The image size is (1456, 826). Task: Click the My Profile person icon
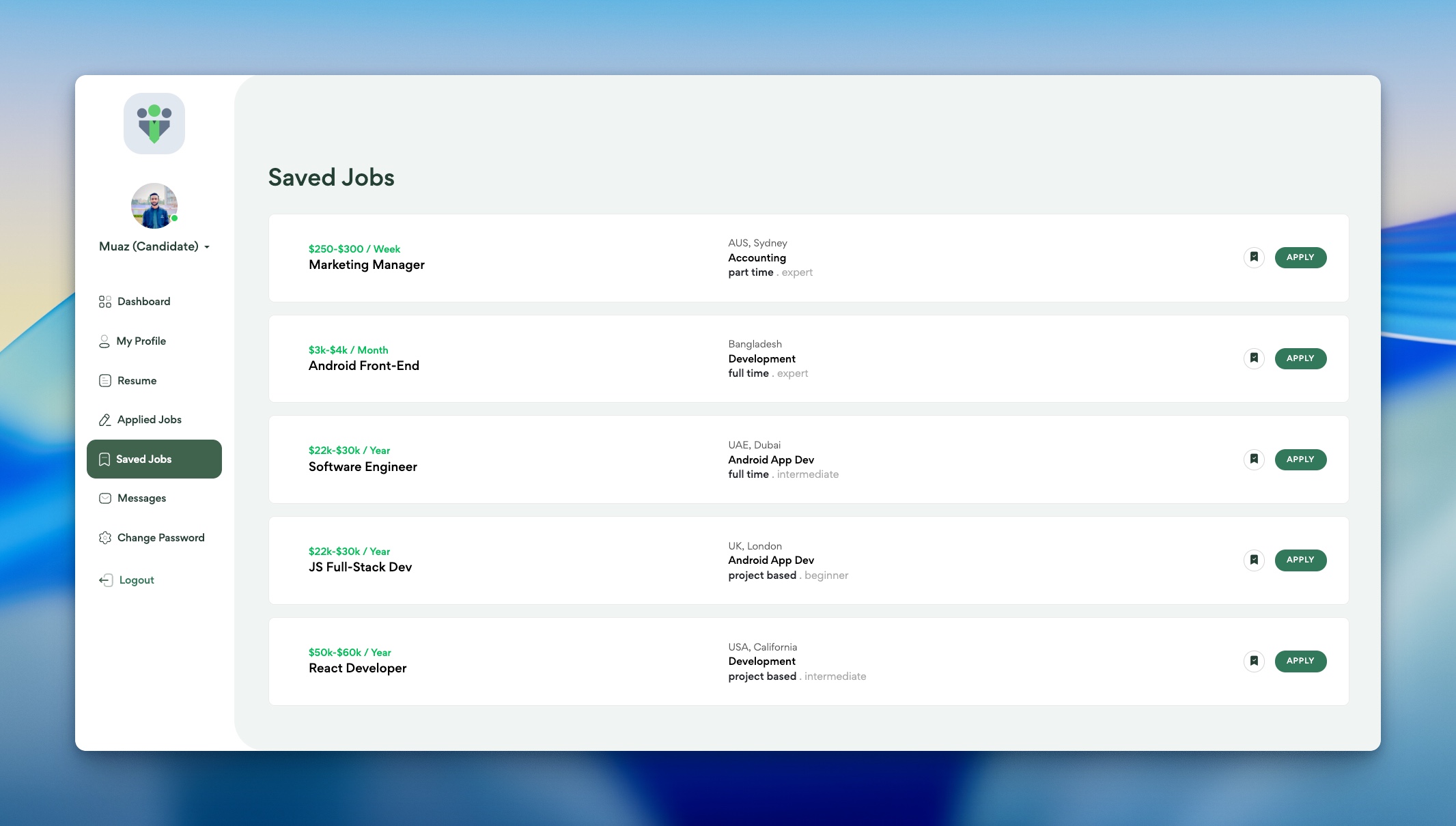pyautogui.click(x=104, y=341)
